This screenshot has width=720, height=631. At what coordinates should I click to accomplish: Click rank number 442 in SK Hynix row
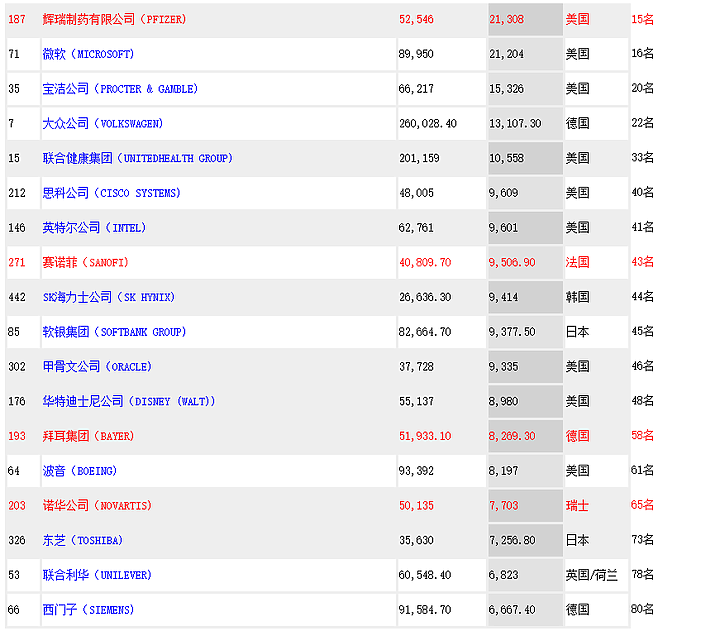tap(17, 297)
